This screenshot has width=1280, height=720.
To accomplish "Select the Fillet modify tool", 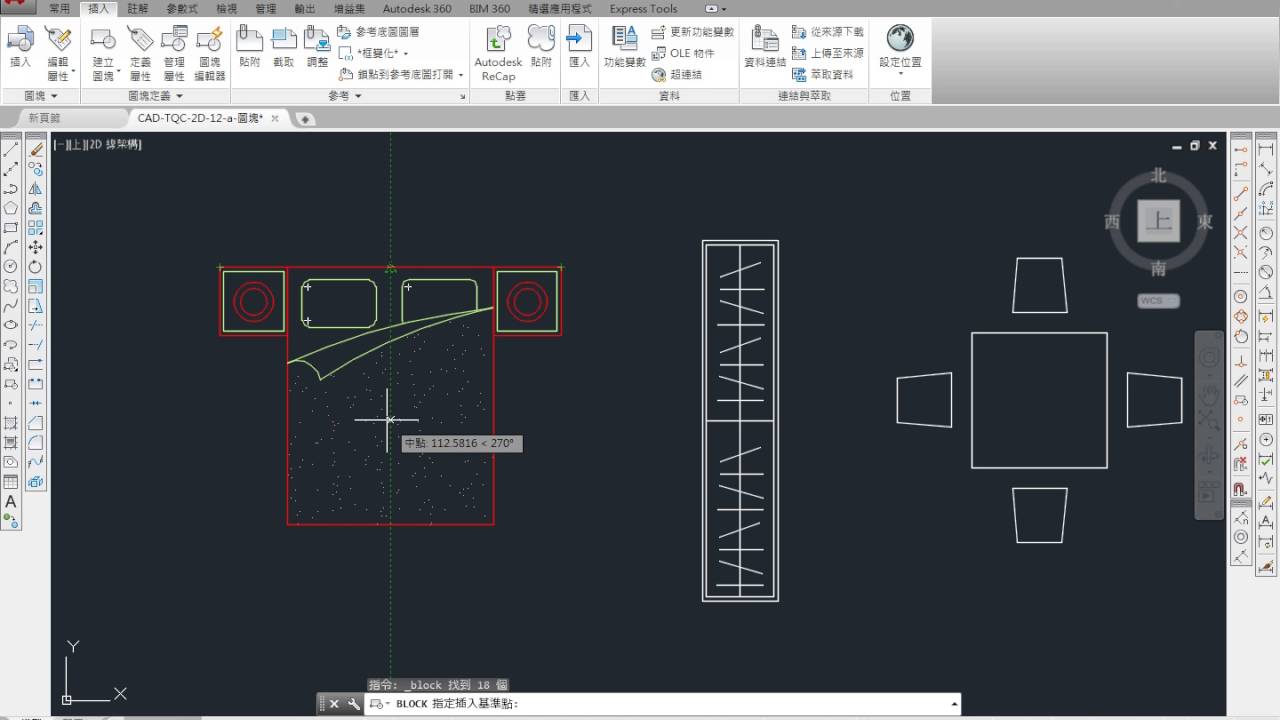I will coord(36,442).
